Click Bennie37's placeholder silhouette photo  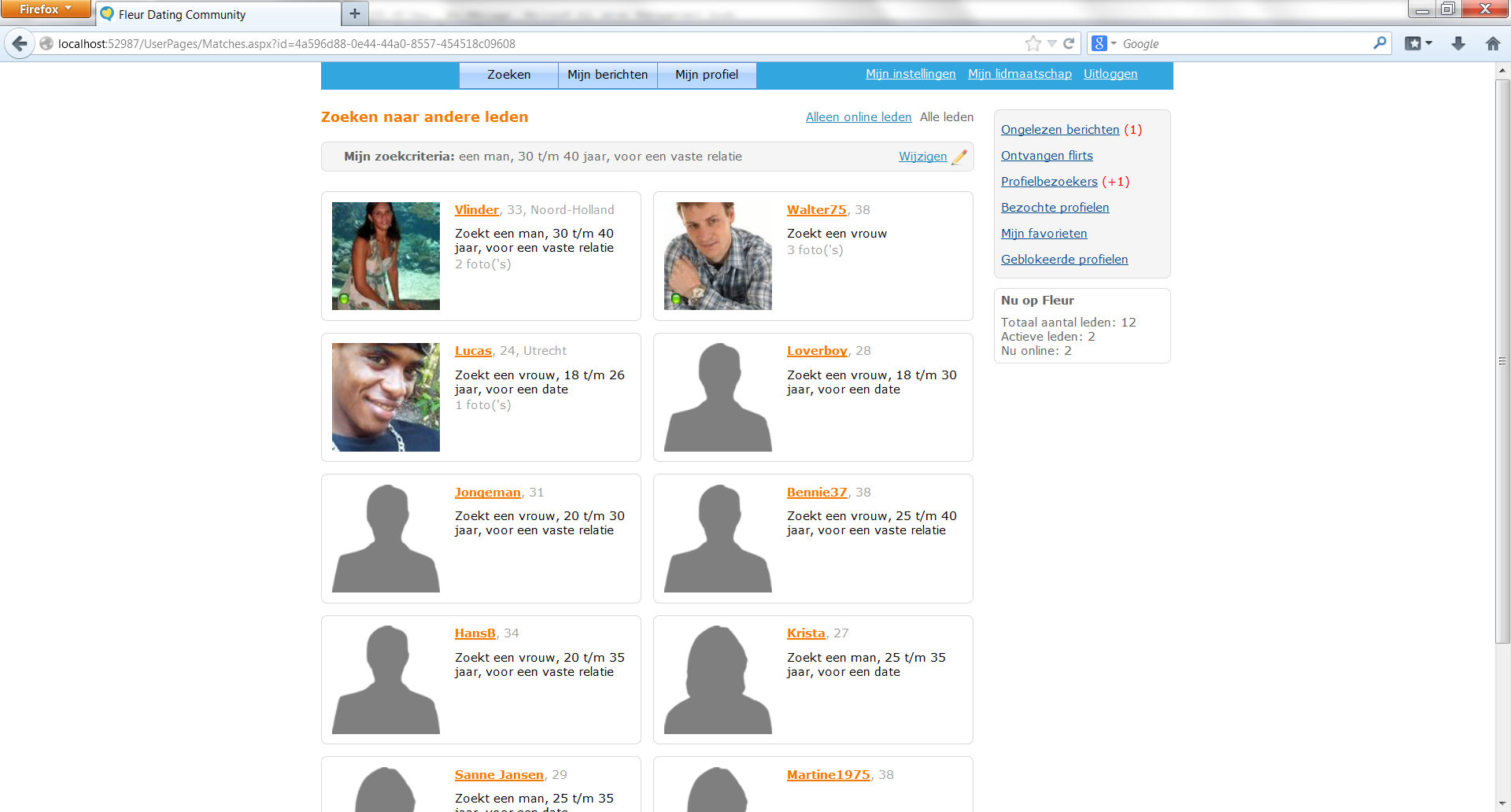(718, 538)
